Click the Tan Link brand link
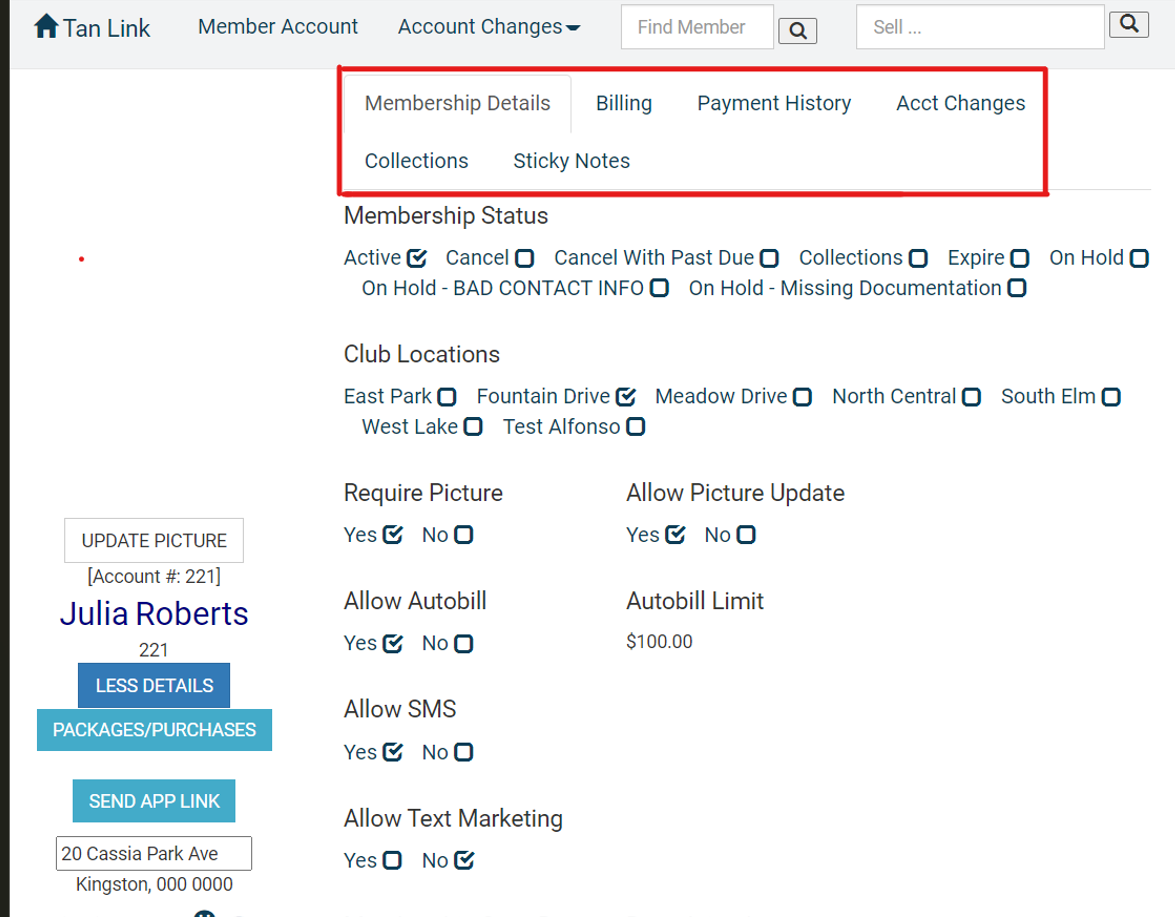The width and height of the screenshot is (1175, 917). pos(106,28)
